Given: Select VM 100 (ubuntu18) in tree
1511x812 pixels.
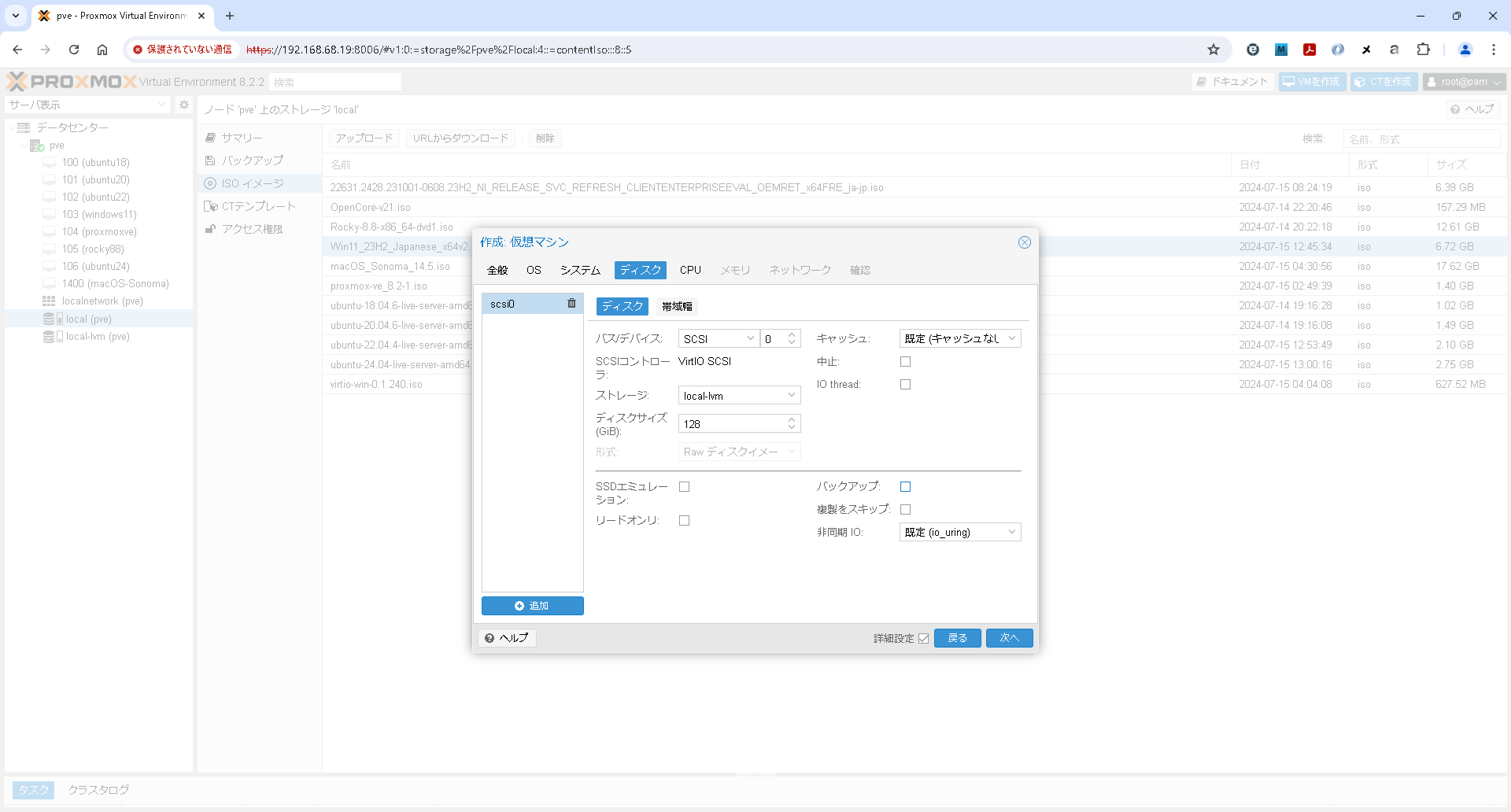Looking at the screenshot, I should pyautogui.click(x=96, y=163).
